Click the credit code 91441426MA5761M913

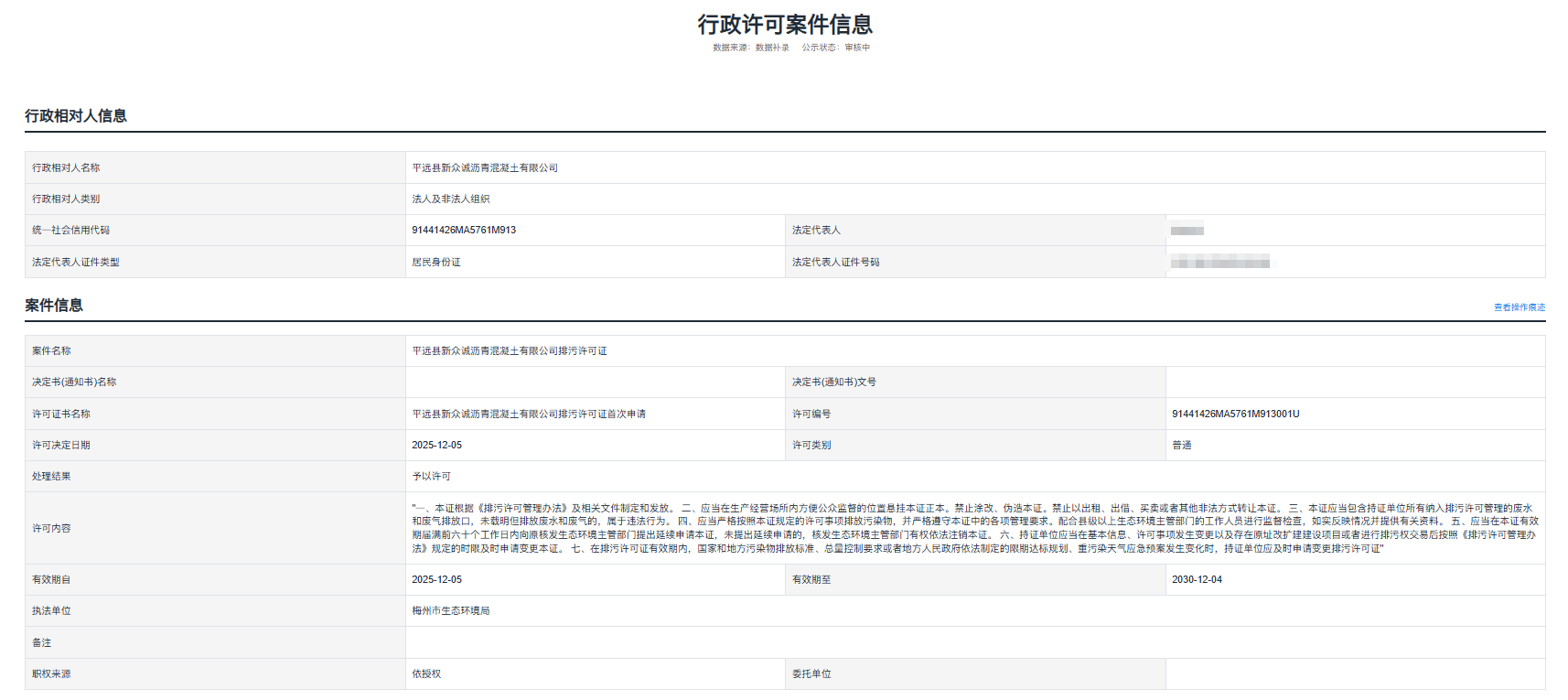click(x=464, y=231)
